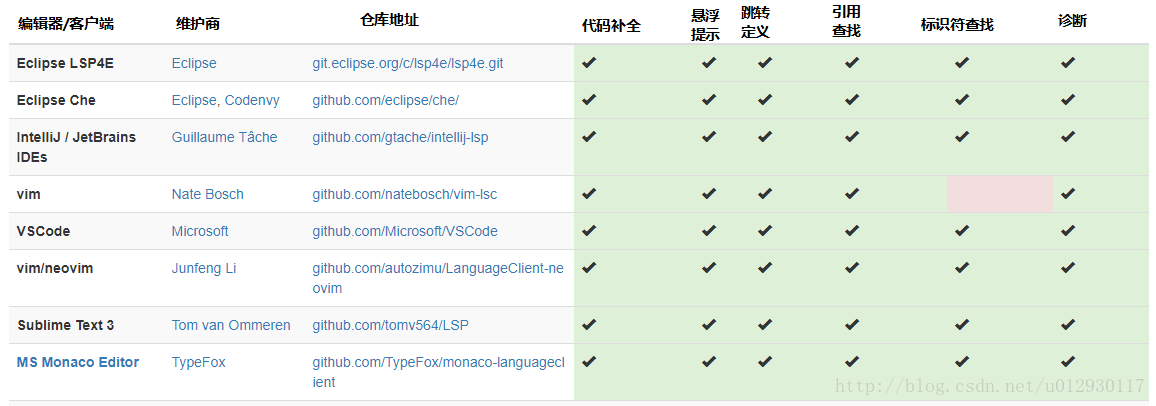Image resolution: width=1156 pixels, height=406 pixels.
Task: Click 诊断 checkmark in vim/neovim row
Action: point(1068,267)
